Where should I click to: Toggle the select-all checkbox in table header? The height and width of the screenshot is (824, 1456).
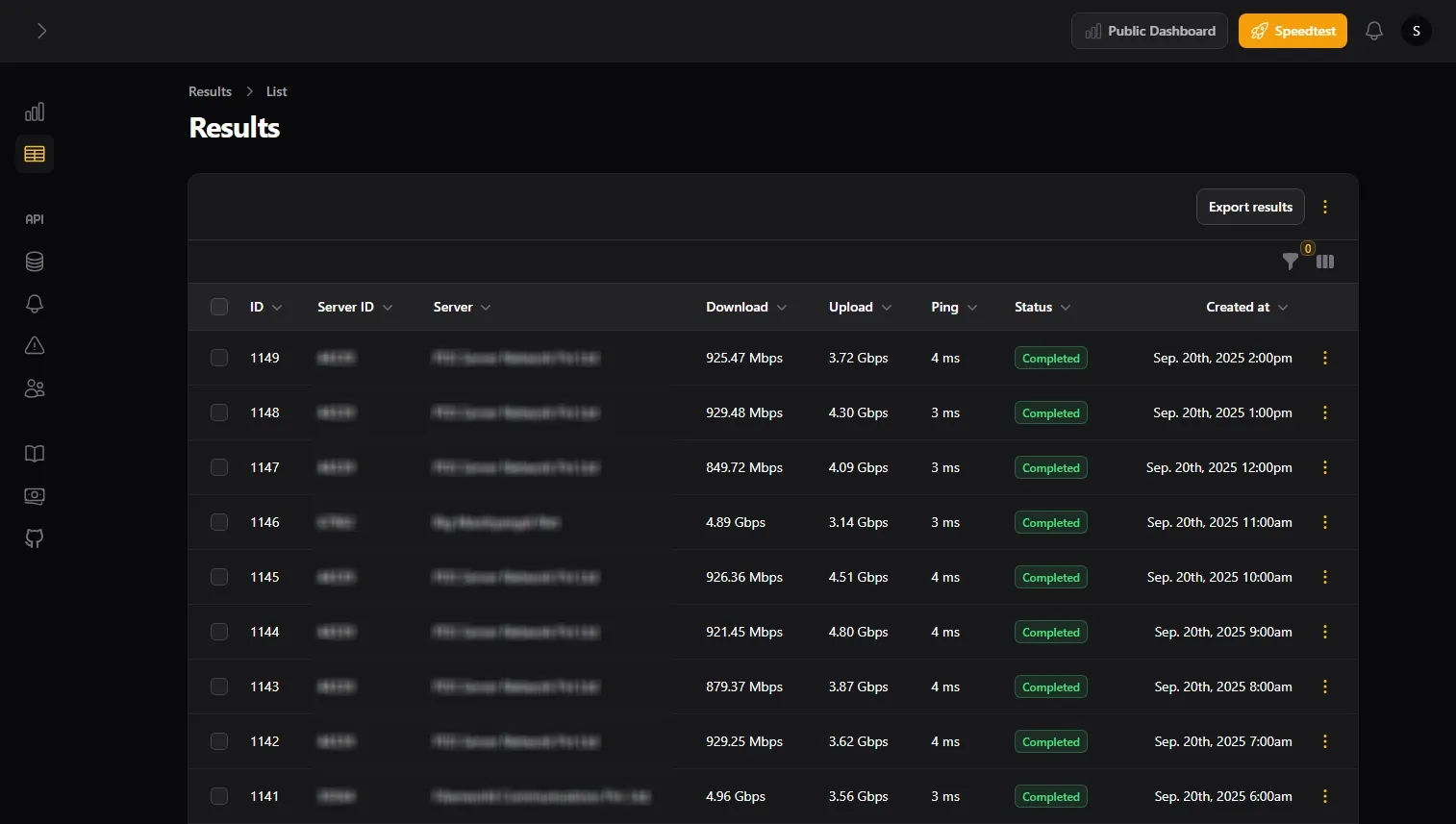point(219,307)
